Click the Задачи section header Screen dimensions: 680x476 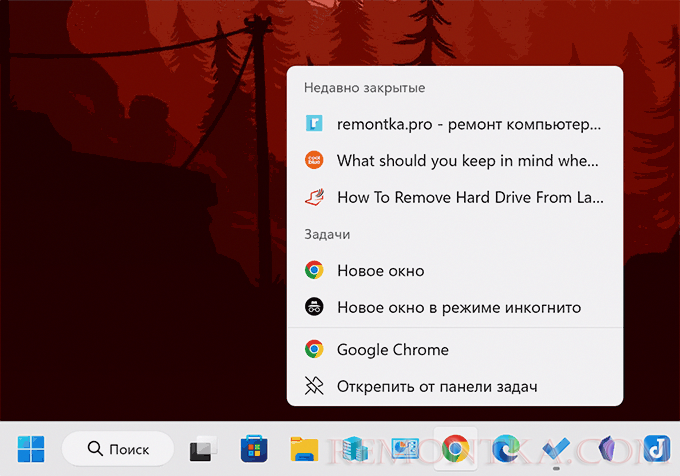point(327,235)
